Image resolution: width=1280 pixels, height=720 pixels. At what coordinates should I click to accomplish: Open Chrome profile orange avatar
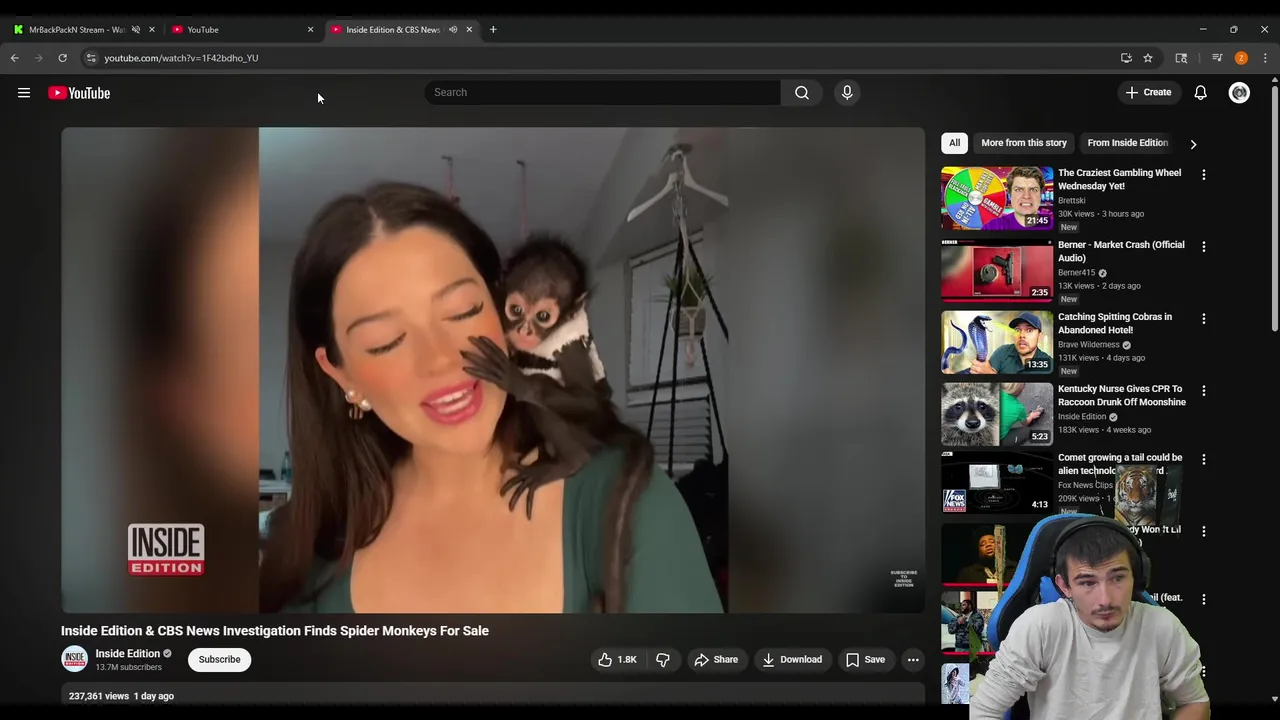[1241, 58]
